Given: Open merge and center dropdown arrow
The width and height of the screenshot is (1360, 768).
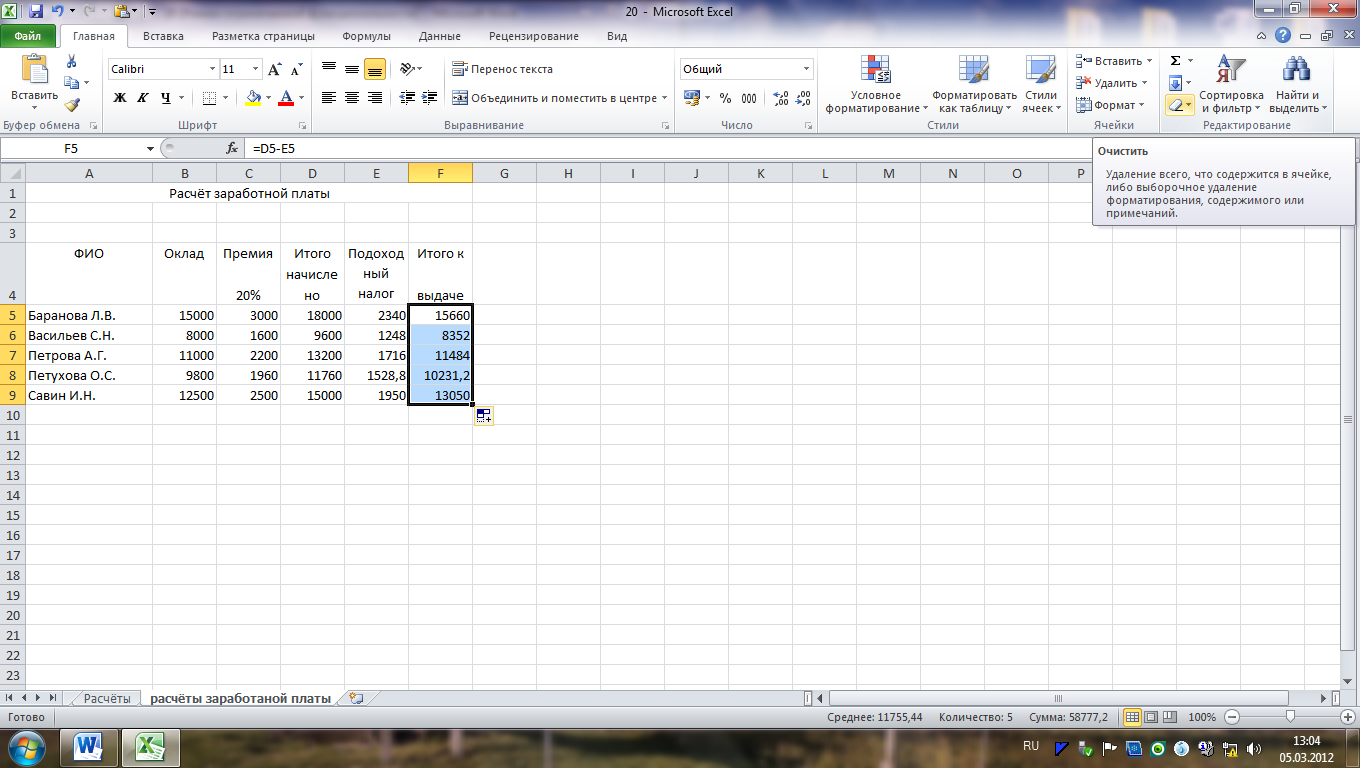Looking at the screenshot, I should pos(665,98).
